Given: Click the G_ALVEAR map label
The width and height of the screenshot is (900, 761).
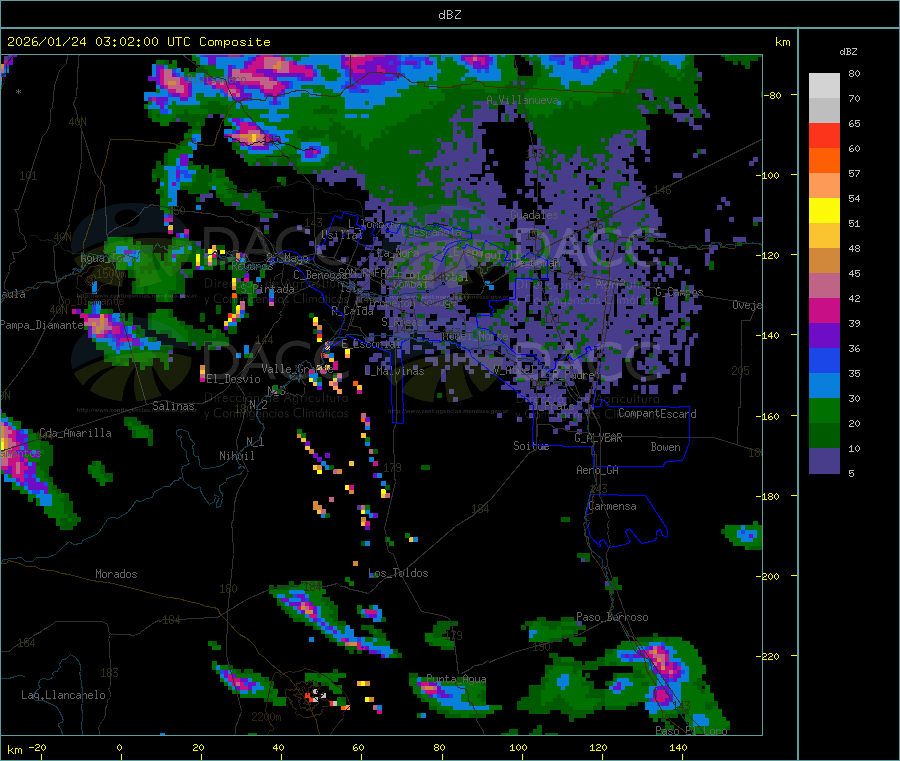Looking at the screenshot, I should [x=598, y=438].
